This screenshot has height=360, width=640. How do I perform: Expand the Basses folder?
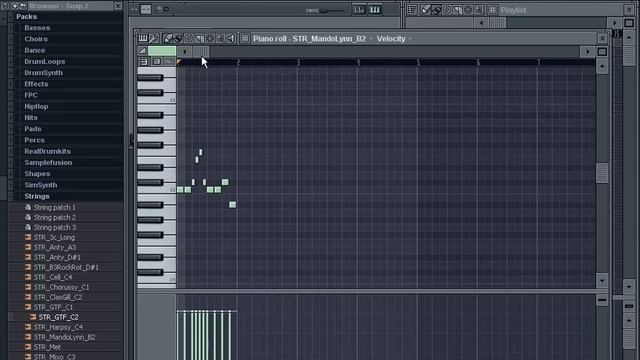37,28
